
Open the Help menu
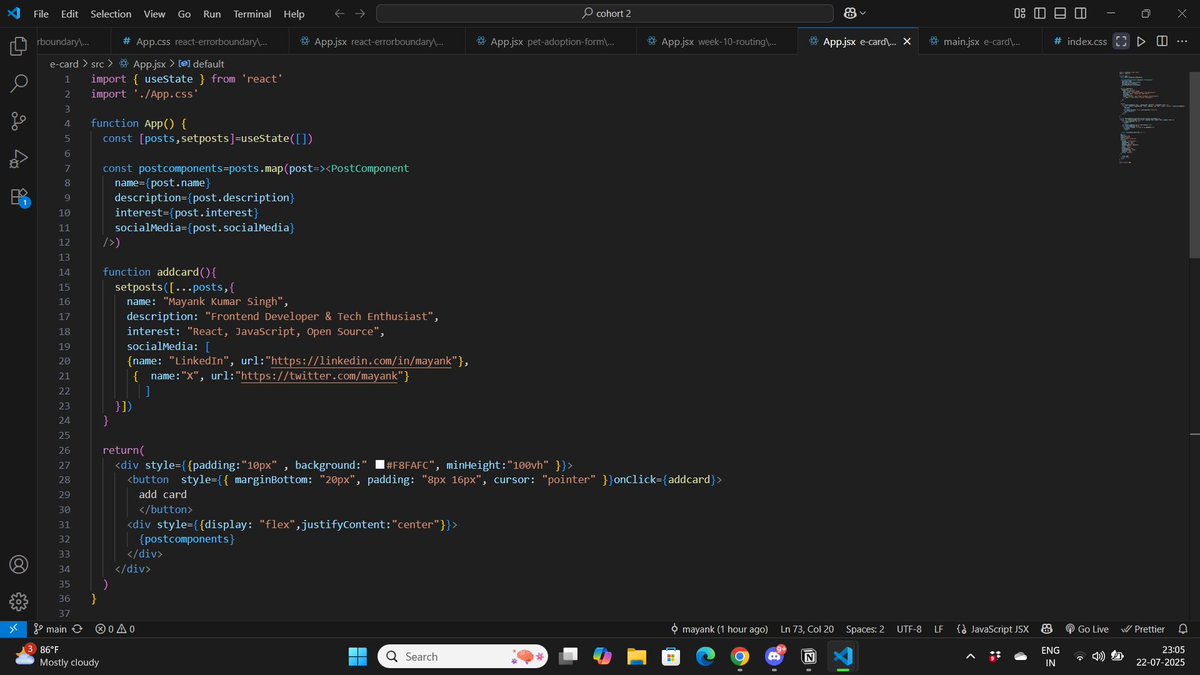294,14
